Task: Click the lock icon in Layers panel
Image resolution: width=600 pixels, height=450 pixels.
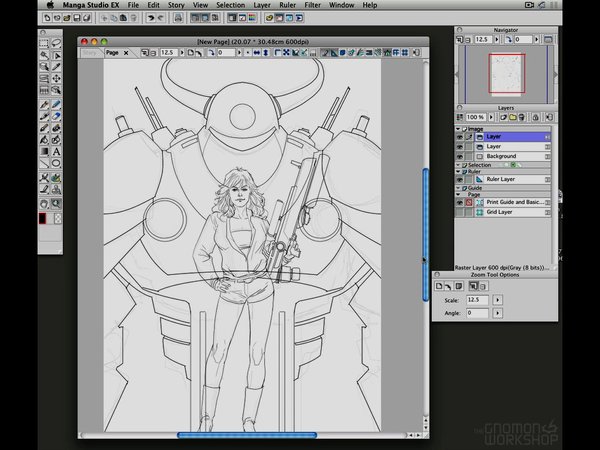Action: tap(536, 117)
